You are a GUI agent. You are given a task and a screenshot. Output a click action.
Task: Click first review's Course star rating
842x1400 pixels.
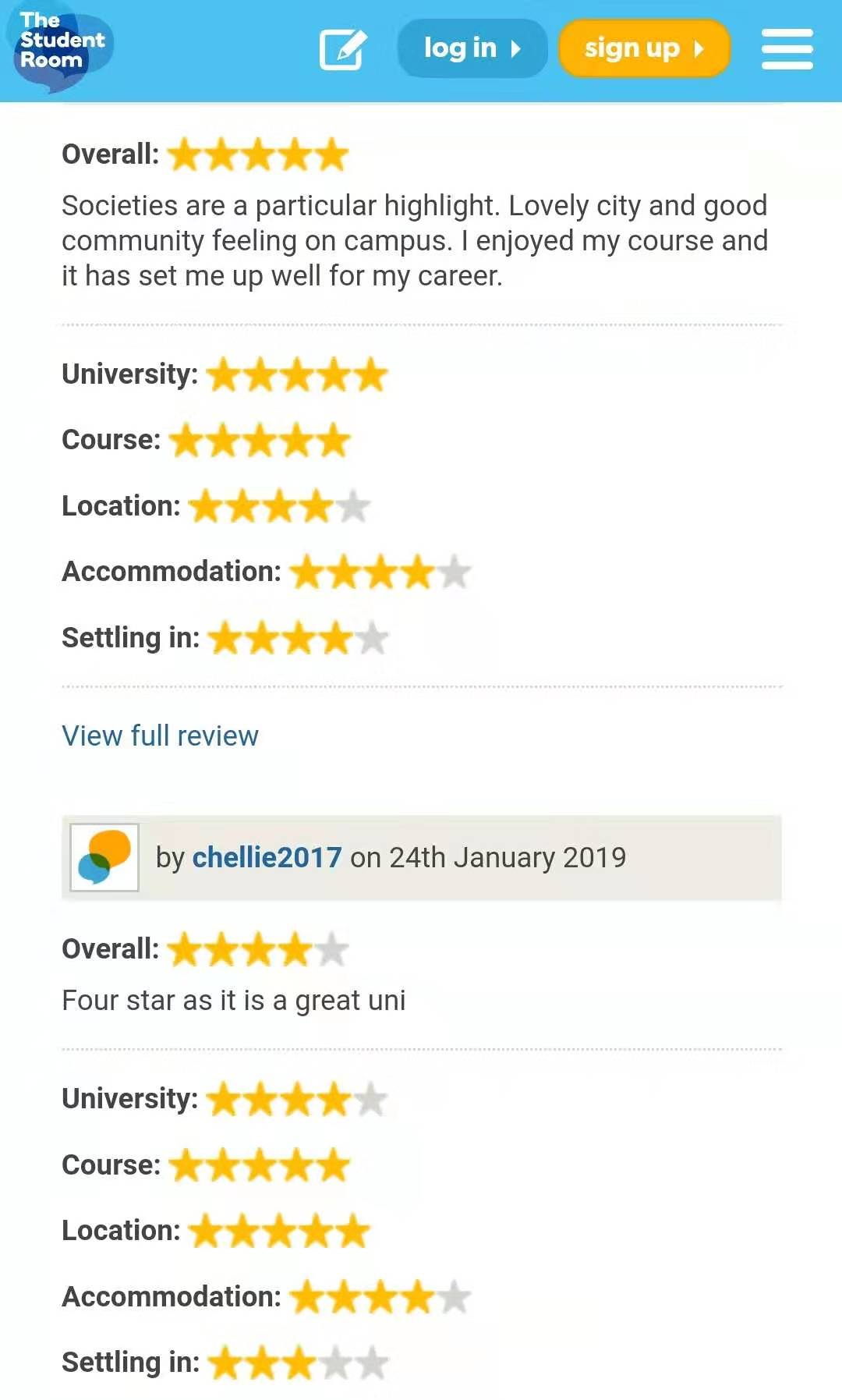coord(260,441)
